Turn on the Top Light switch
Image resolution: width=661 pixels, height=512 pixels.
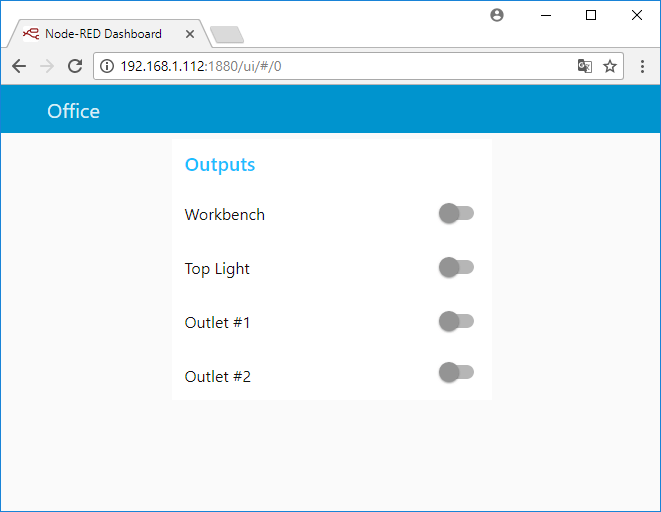coord(456,267)
